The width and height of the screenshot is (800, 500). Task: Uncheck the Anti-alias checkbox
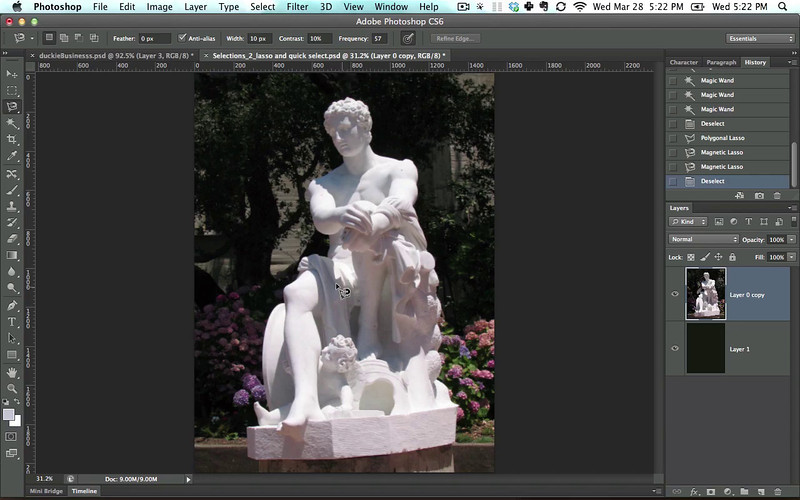(x=181, y=38)
